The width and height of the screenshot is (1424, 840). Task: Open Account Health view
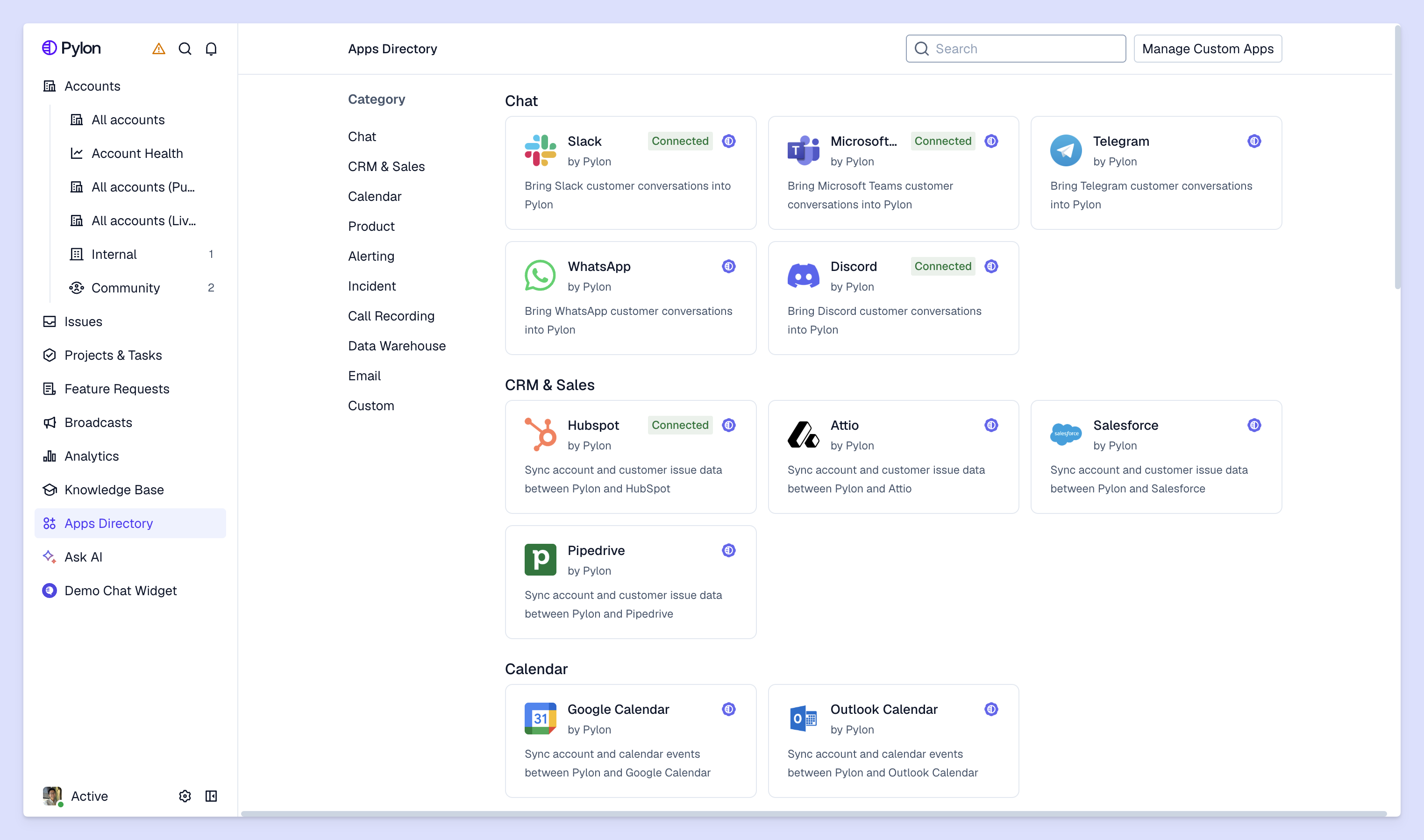click(144, 153)
